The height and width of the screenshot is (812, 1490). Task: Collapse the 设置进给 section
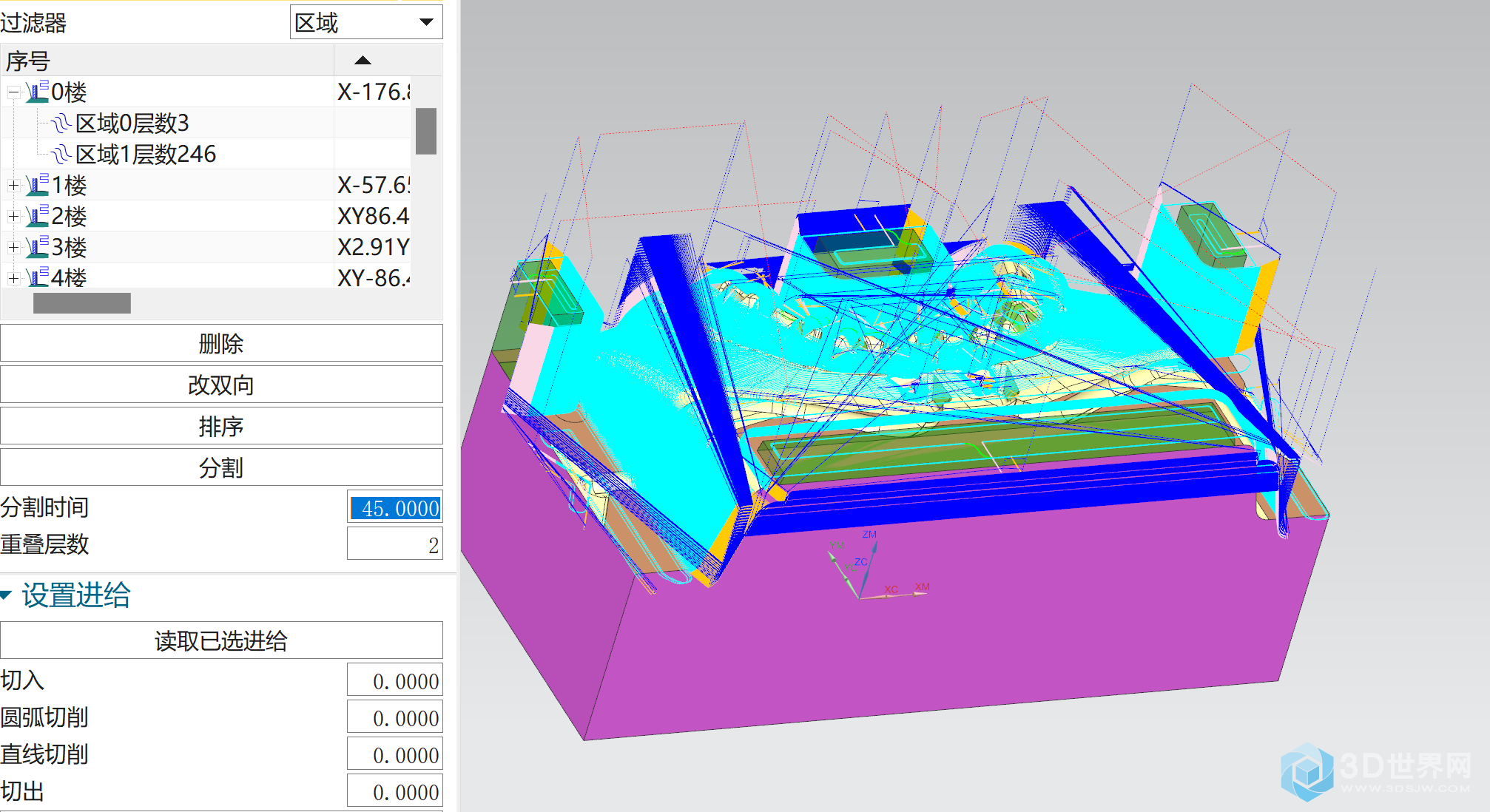7,595
